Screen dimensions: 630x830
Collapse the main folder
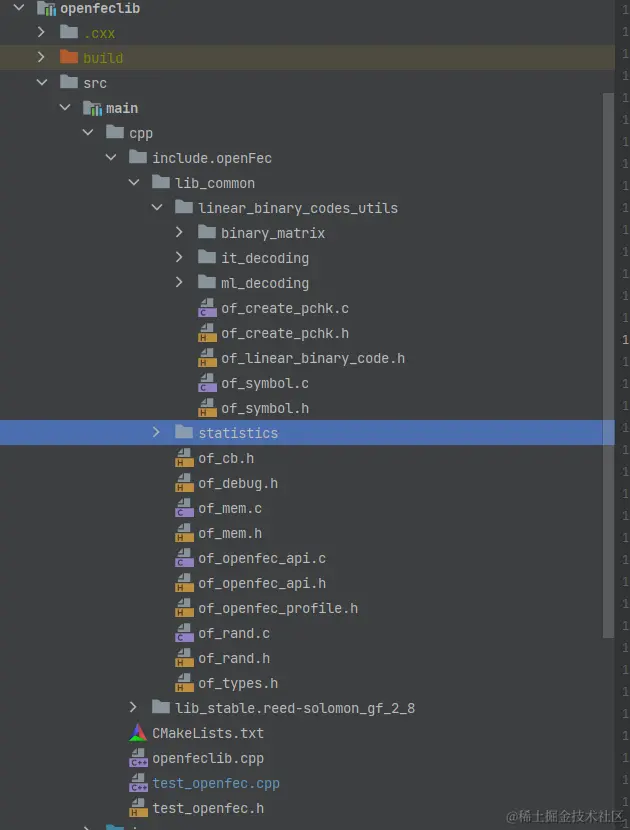[65, 107]
